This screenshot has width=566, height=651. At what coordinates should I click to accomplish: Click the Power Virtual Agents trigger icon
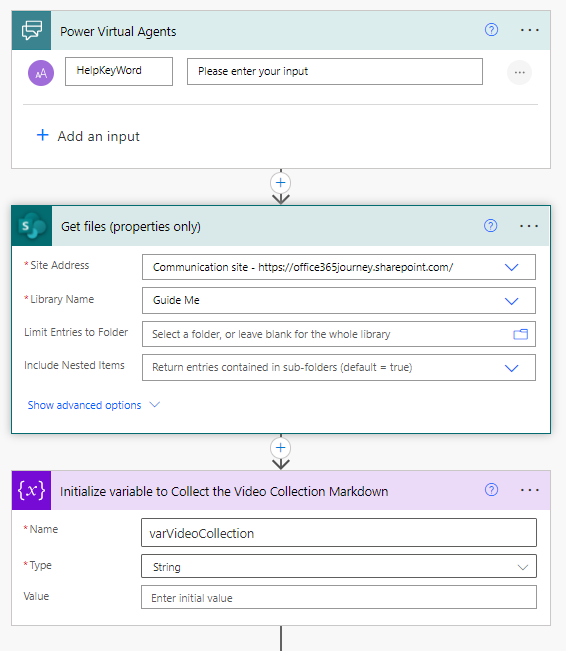click(x=32, y=31)
